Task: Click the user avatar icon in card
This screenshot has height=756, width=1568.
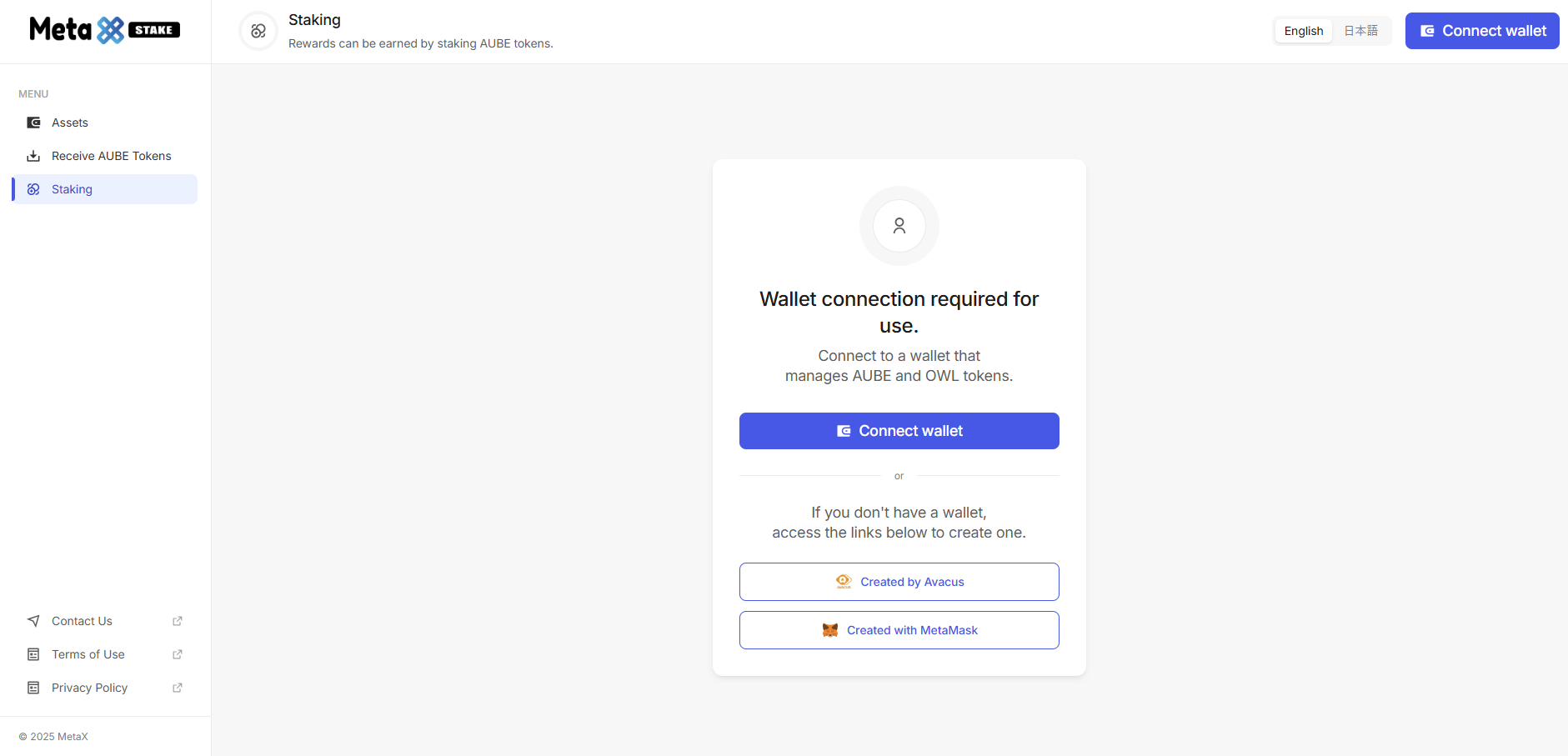Action: 899,226
